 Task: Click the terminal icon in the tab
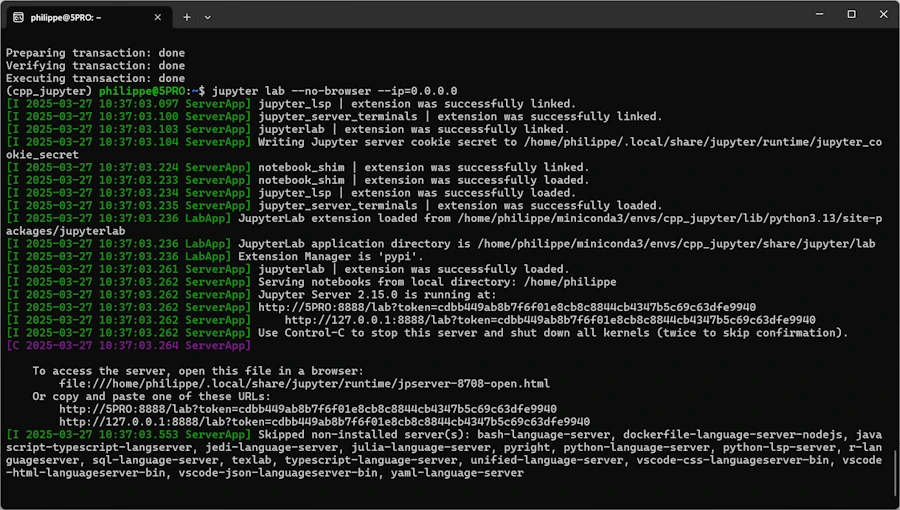point(18,17)
